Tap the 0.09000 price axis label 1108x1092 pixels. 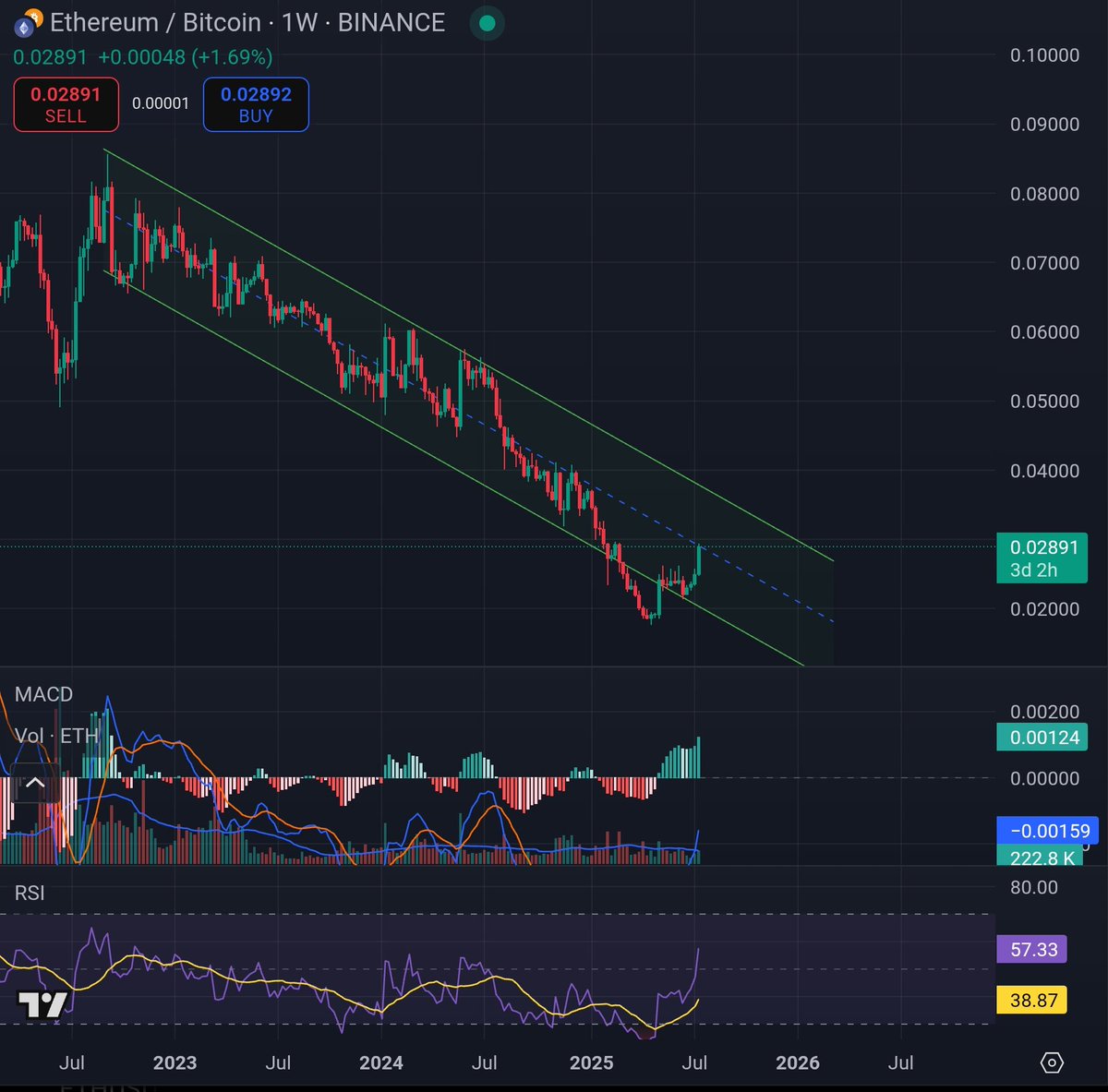(1044, 125)
